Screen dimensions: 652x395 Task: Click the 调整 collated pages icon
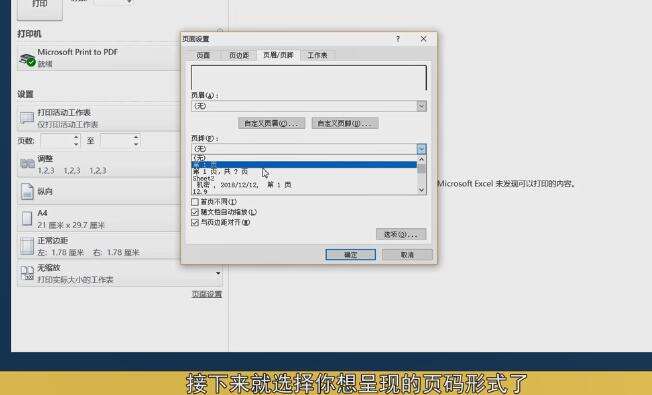tap(27, 163)
